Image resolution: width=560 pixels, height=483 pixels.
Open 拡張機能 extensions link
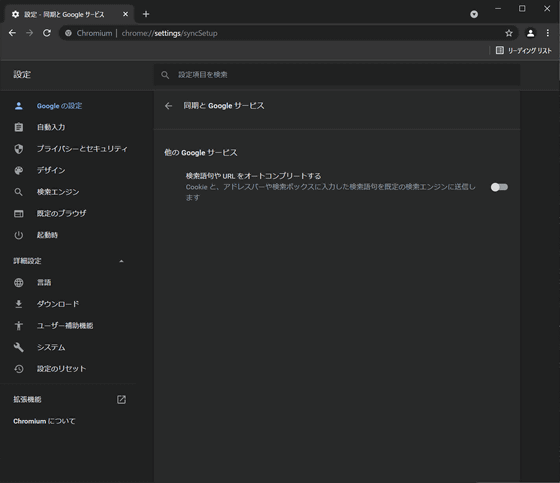pyautogui.click(x=27, y=399)
